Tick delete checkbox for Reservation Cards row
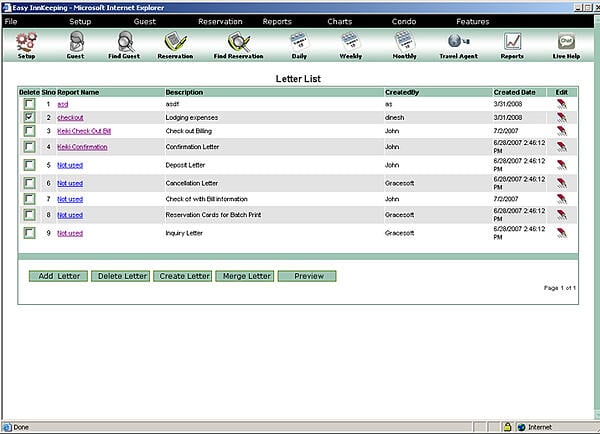 pos(29,215)
